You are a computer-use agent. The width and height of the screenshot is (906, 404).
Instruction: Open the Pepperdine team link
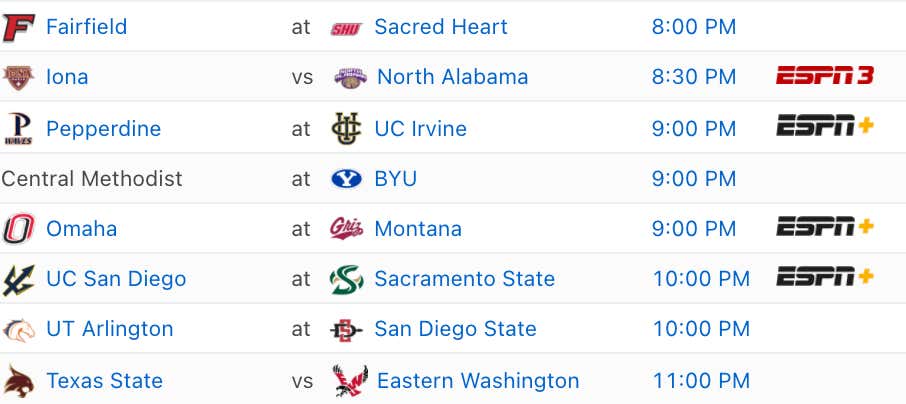tap(103, 128)
